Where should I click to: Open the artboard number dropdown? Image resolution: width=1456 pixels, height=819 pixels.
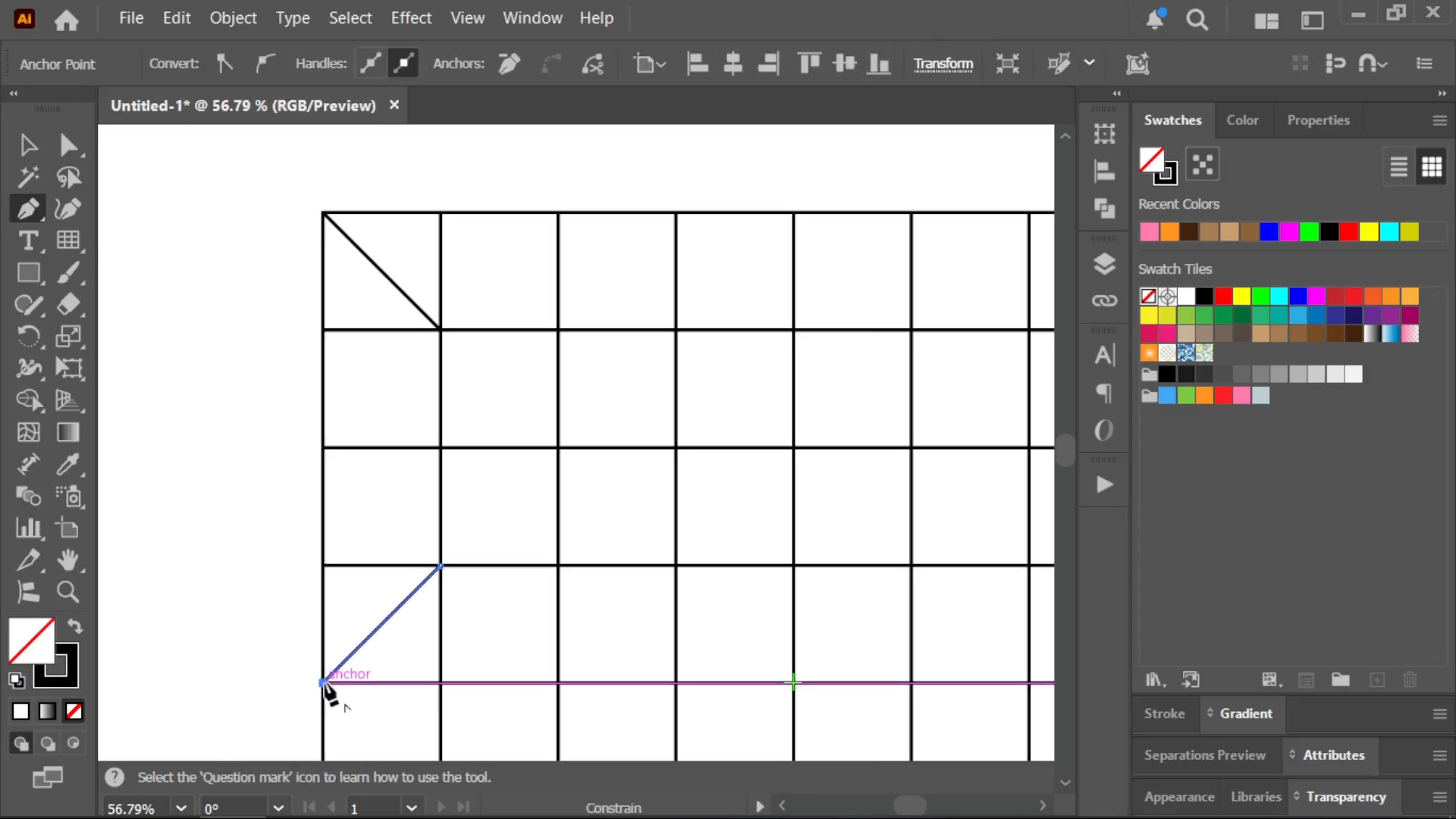pos(412,808)
